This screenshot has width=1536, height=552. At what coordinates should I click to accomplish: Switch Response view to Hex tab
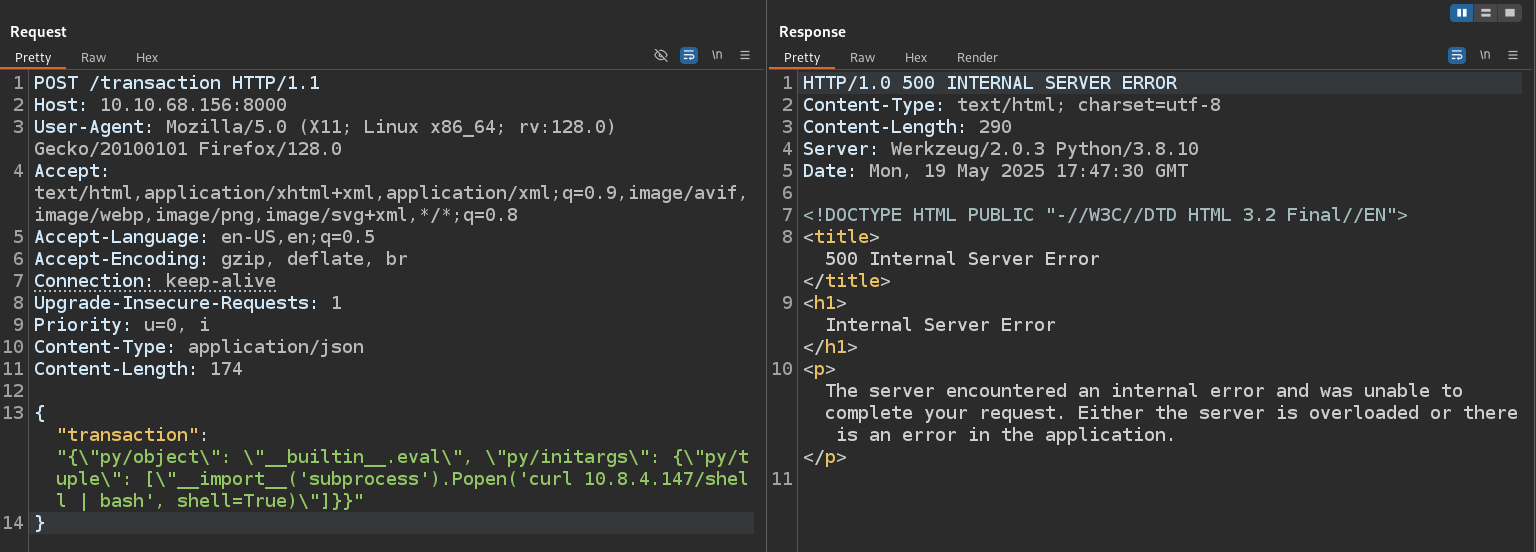click(916, 58)
